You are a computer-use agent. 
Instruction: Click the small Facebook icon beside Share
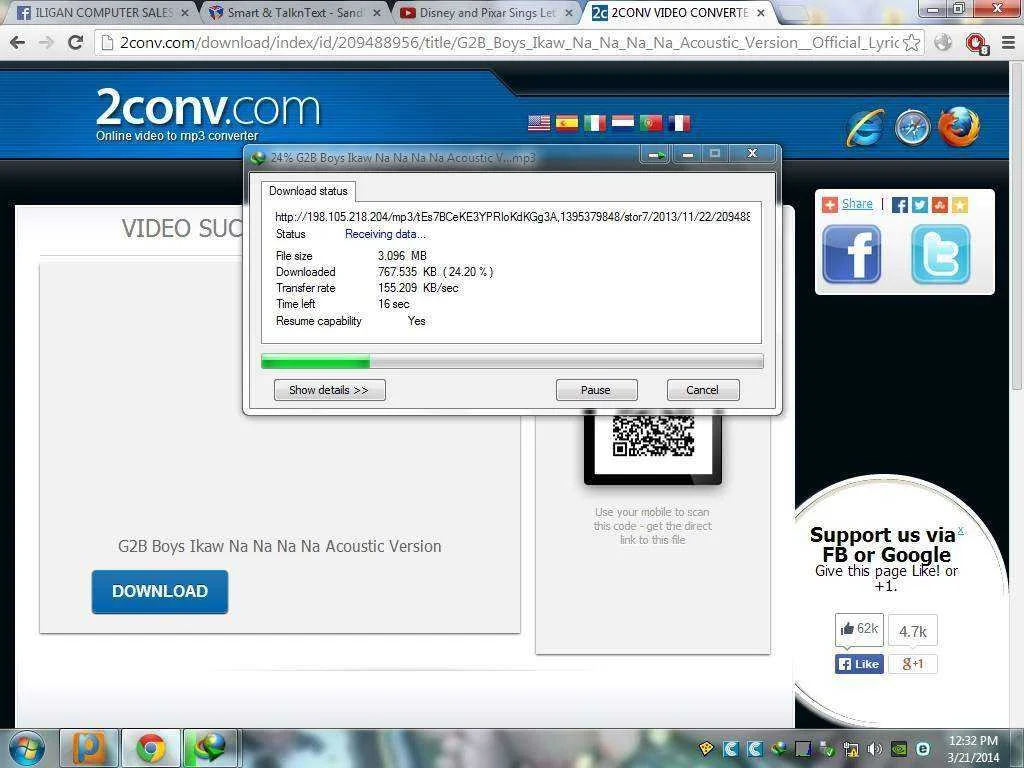click(x=899, y=205)
